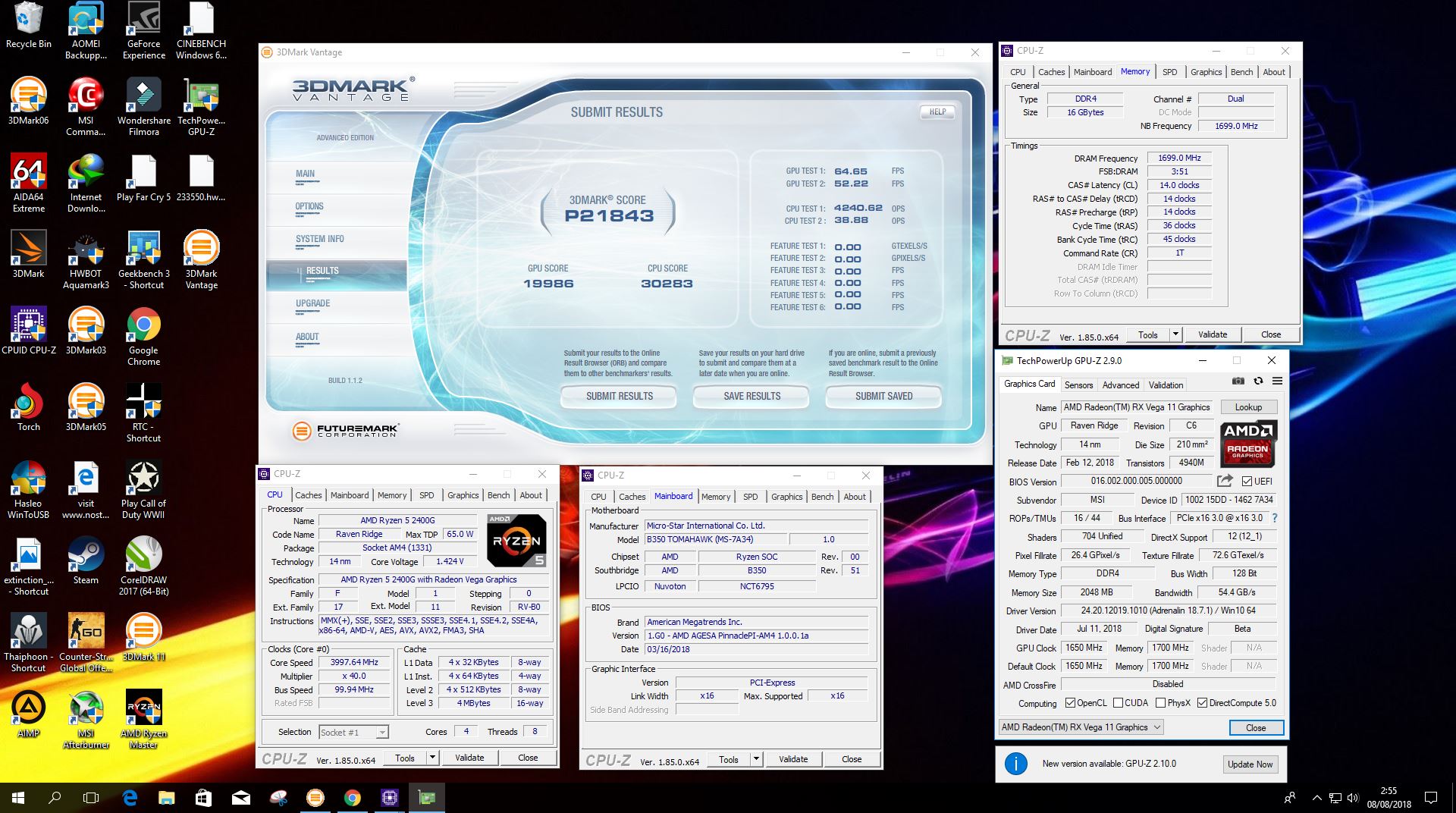Click Validate in CPU-Z Memory window
Image resolution: width=1456 pixels, height=813 pixels.
[x=1212, y=334]
